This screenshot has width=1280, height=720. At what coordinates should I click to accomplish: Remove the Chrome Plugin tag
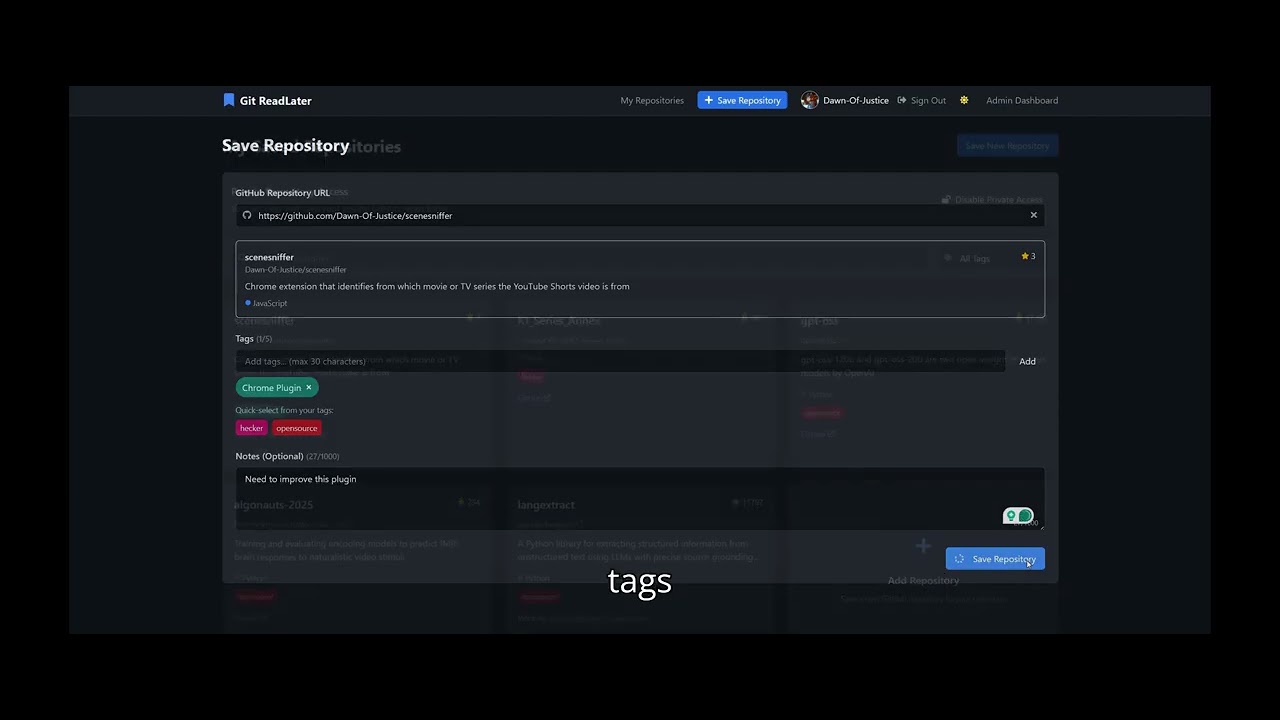(309, 387)
